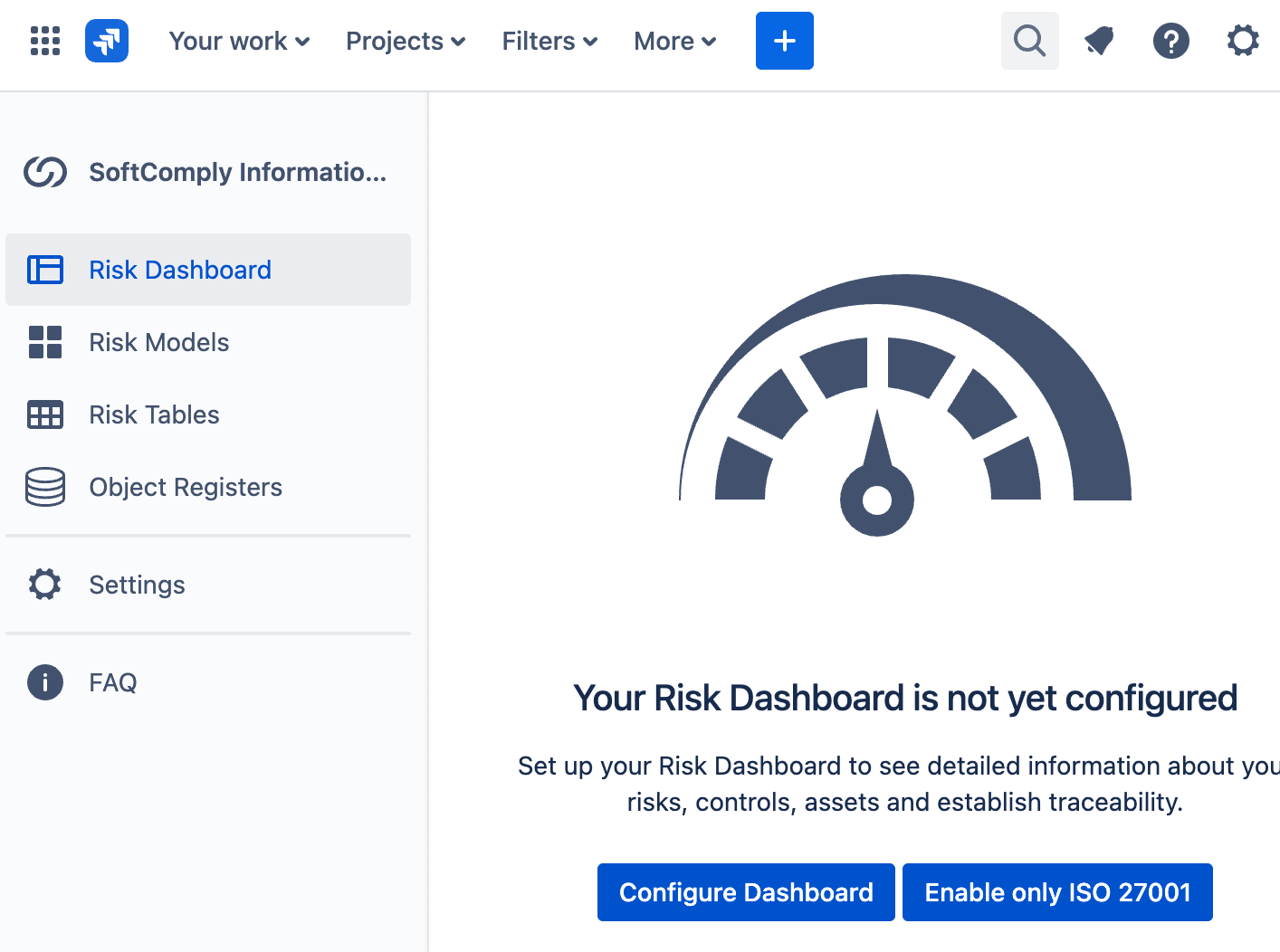Open the help question mark icon
Image resolution: width=1280 pixels, height=952 pixels.
point(1171,41)
